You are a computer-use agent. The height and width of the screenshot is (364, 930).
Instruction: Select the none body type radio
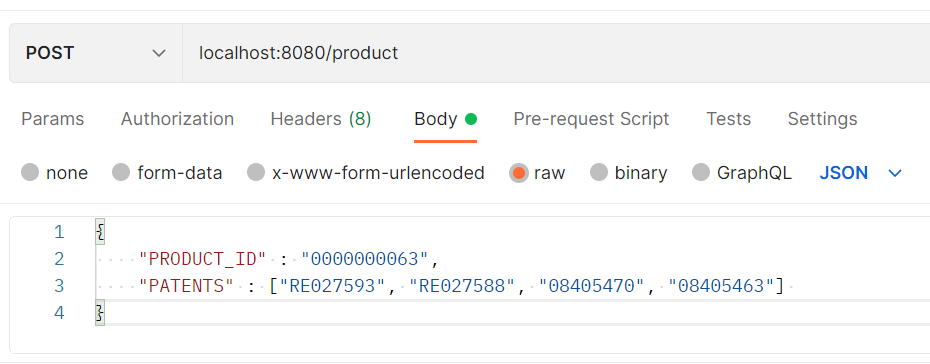pyautogui.click(x=30, y=173)
